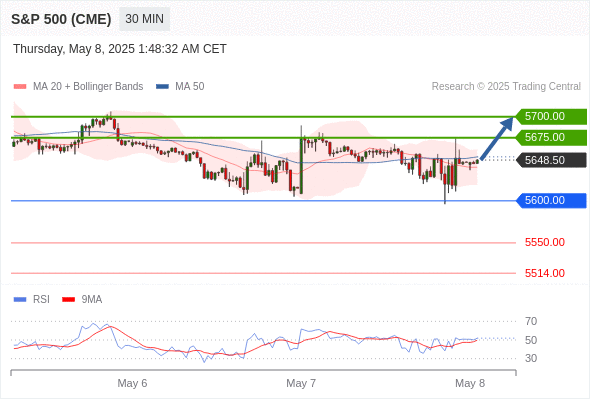This screenshot has width=590, height=400.
Task: Toggle the RSI legend label
Action: 41,300
